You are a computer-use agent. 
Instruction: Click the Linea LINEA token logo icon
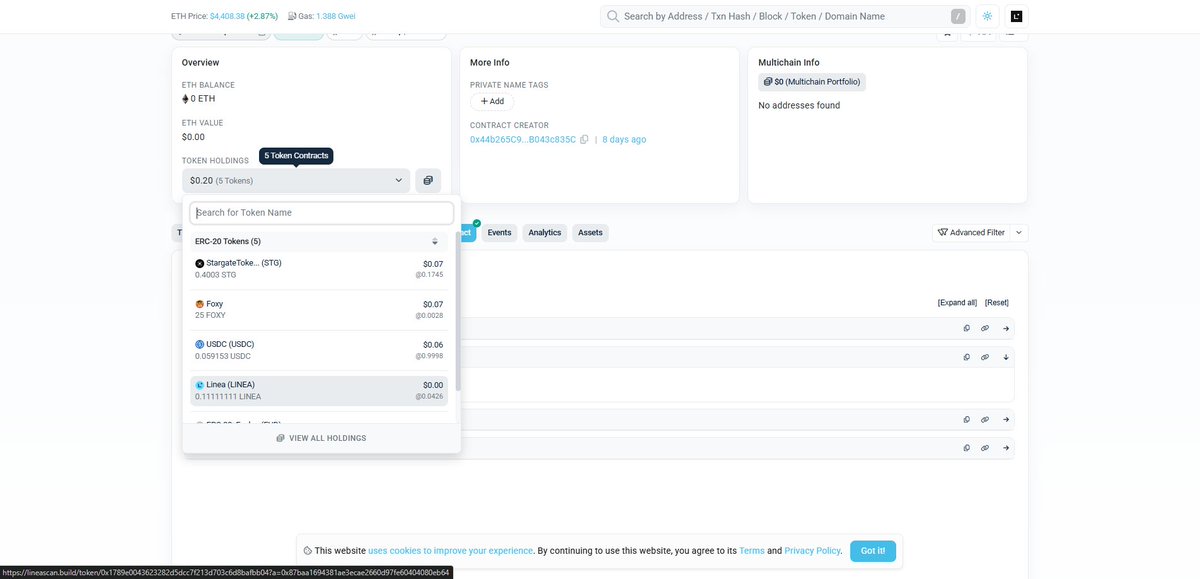coord(199,385)
